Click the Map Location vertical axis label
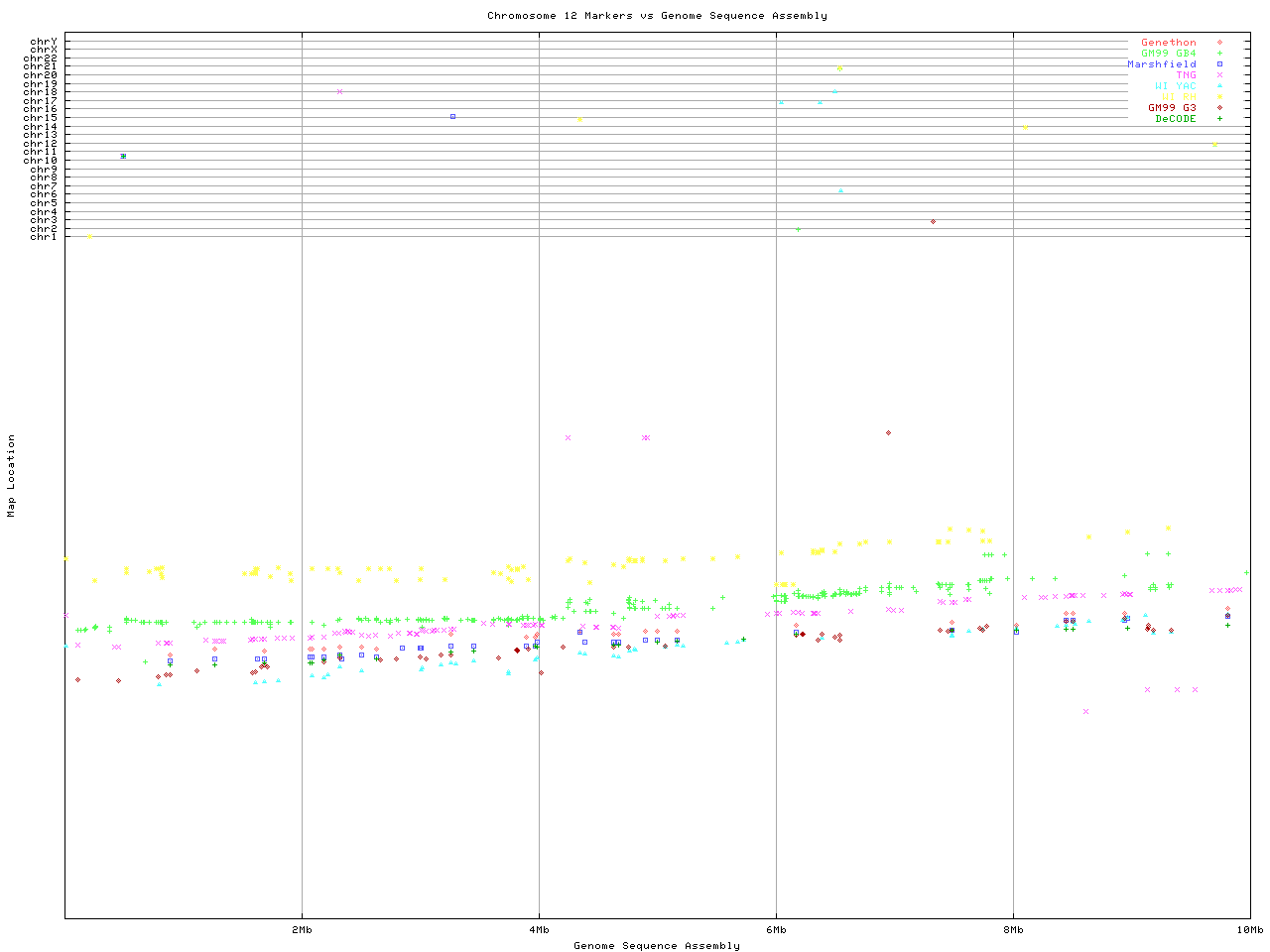The width and height of the screenshot is (1270, 952). [x=12, y=476]
